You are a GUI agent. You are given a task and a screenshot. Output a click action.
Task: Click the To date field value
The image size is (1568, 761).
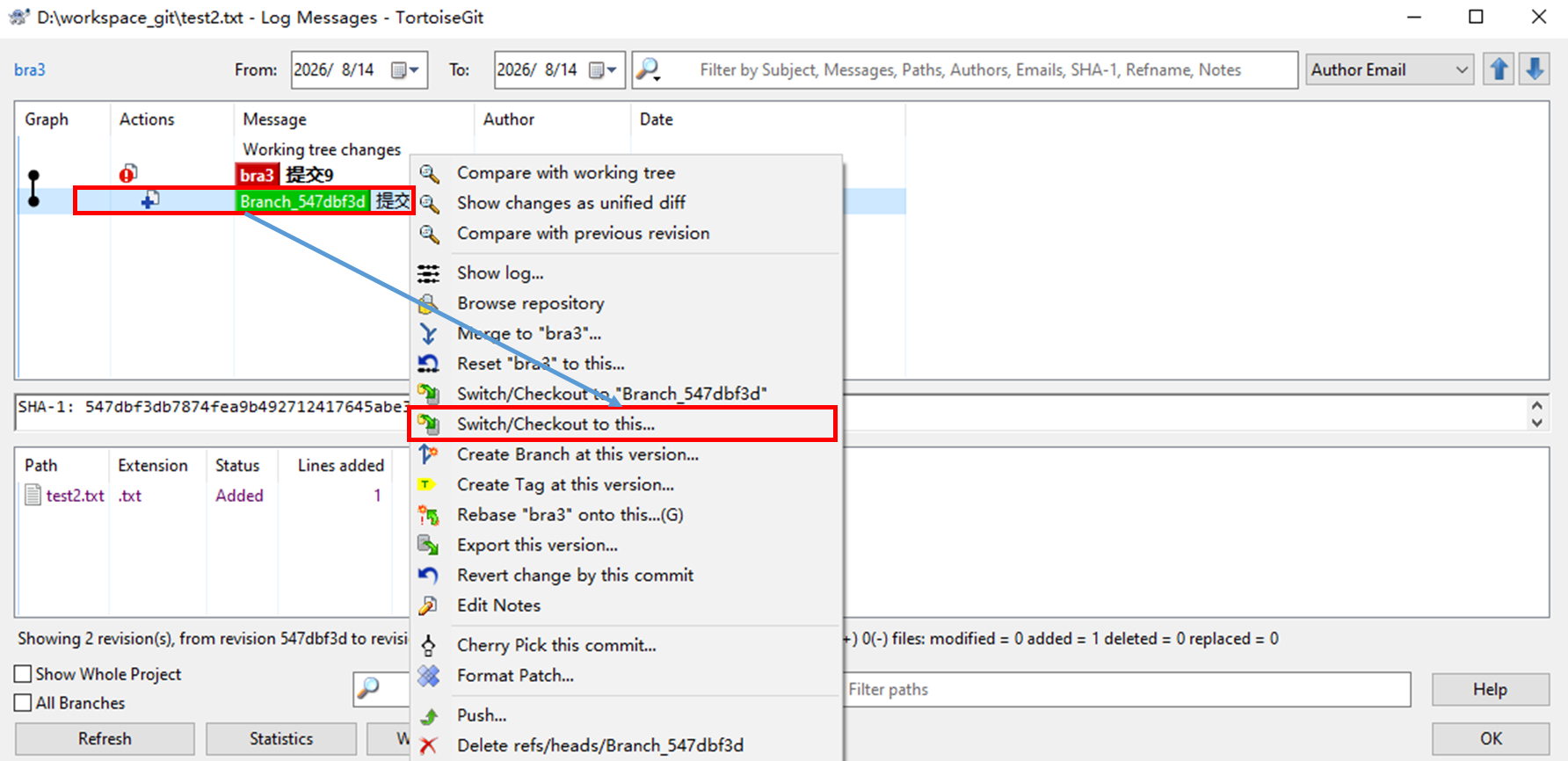tap(537, 70)
